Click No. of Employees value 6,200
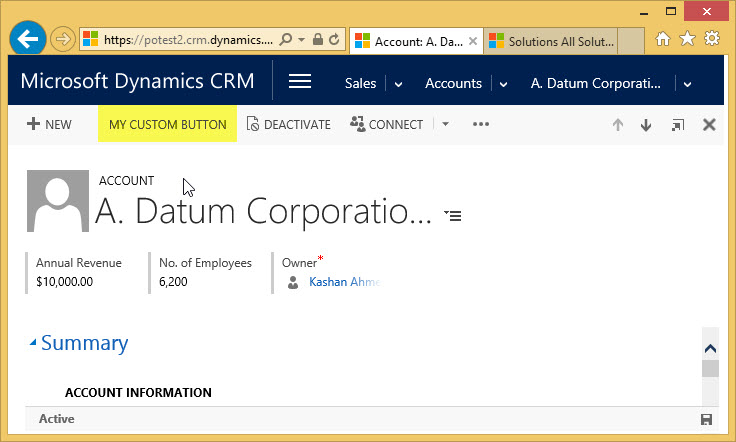Viewport: 736px width, 442px height. click(x=173, y=282)
